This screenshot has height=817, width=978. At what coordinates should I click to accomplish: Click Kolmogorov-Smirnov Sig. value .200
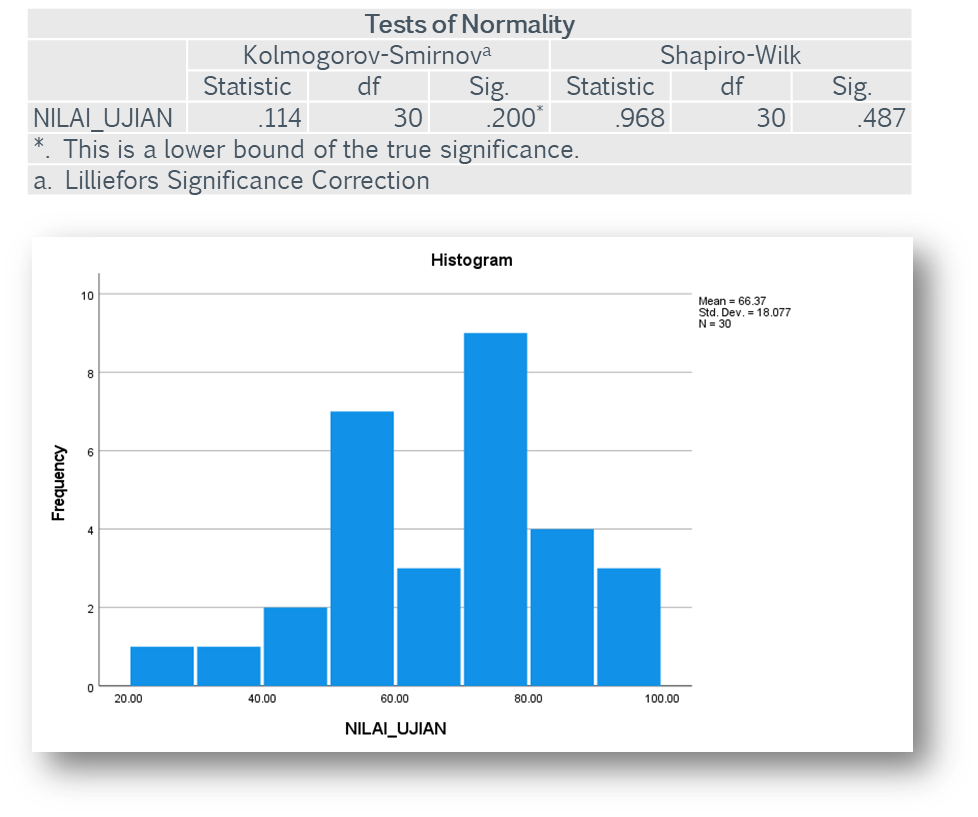point(513,118)
